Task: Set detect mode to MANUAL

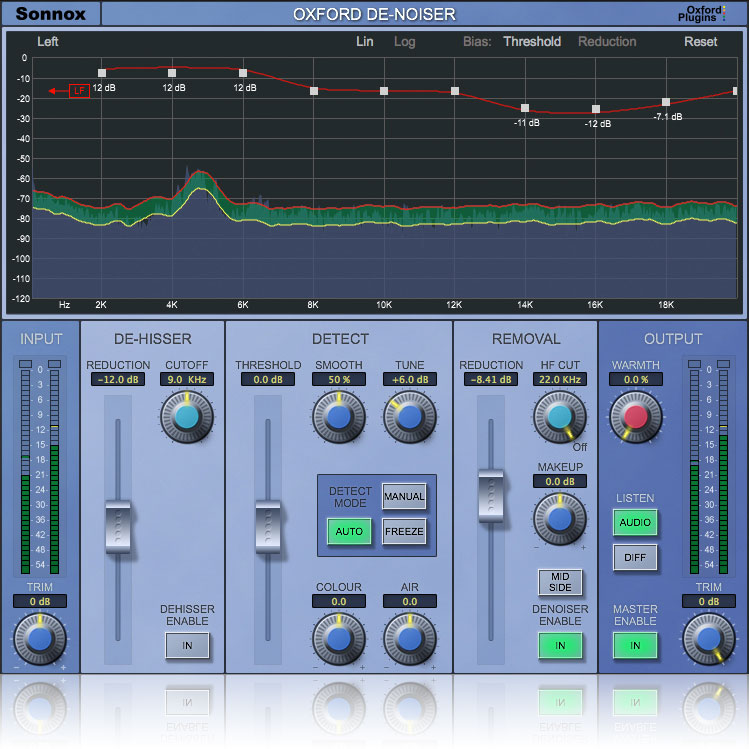Action: point(404,497)
